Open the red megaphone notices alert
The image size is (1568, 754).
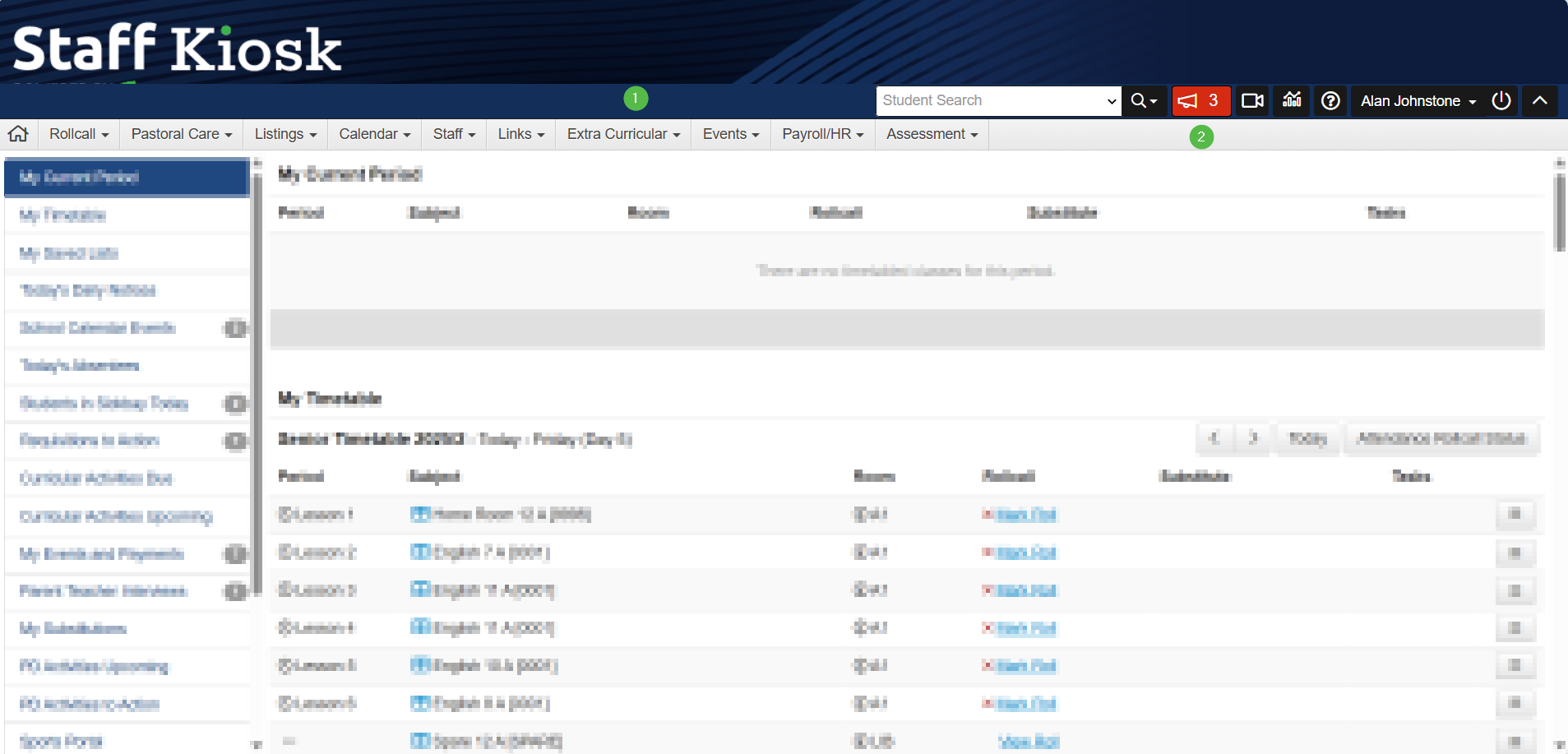coord(1200,101)
